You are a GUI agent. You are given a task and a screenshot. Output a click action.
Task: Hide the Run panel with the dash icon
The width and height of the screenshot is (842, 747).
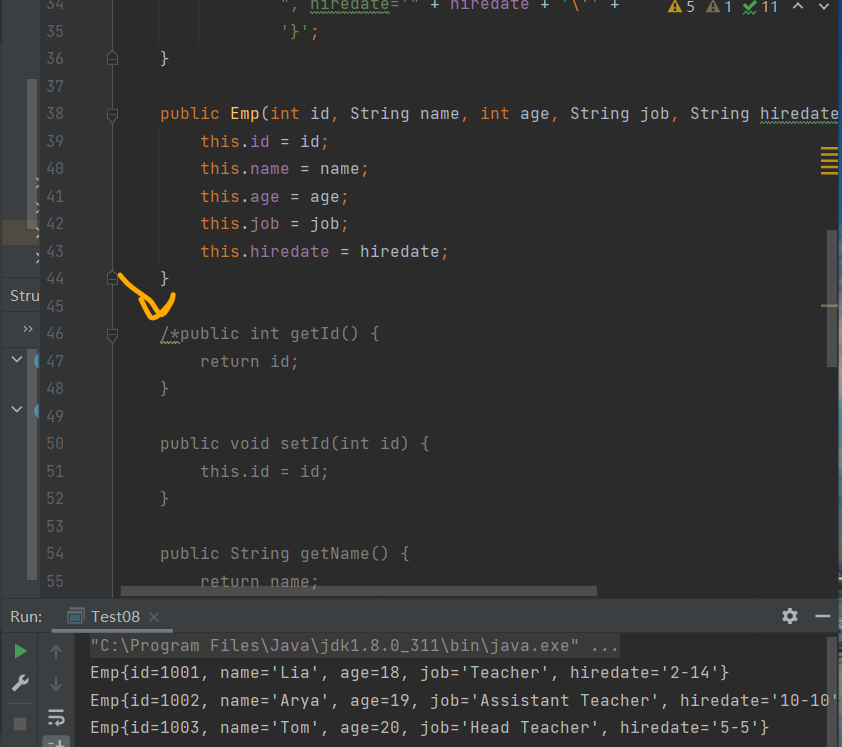(823, 616)
